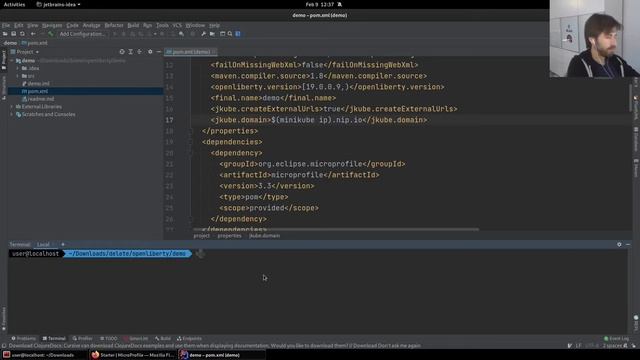Open the Build menu
The height and width of the screenshot is (360, 640).
133,25
